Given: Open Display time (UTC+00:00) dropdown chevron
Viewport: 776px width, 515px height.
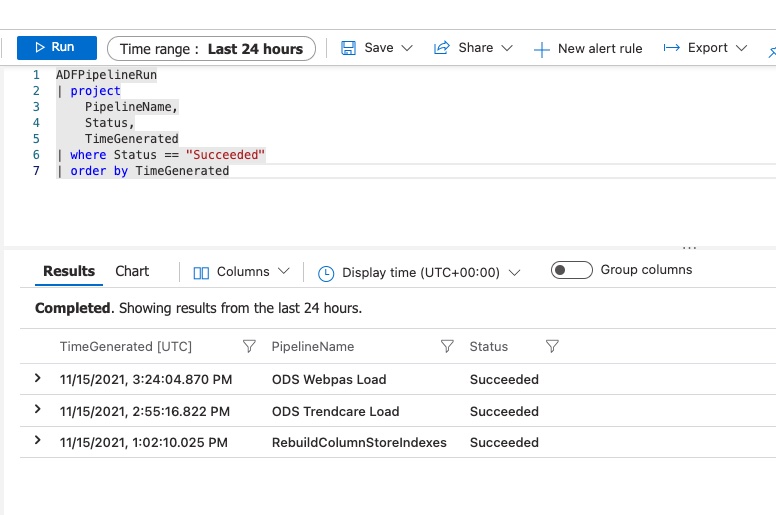Looking at the screenshot, I should point(515,273).
